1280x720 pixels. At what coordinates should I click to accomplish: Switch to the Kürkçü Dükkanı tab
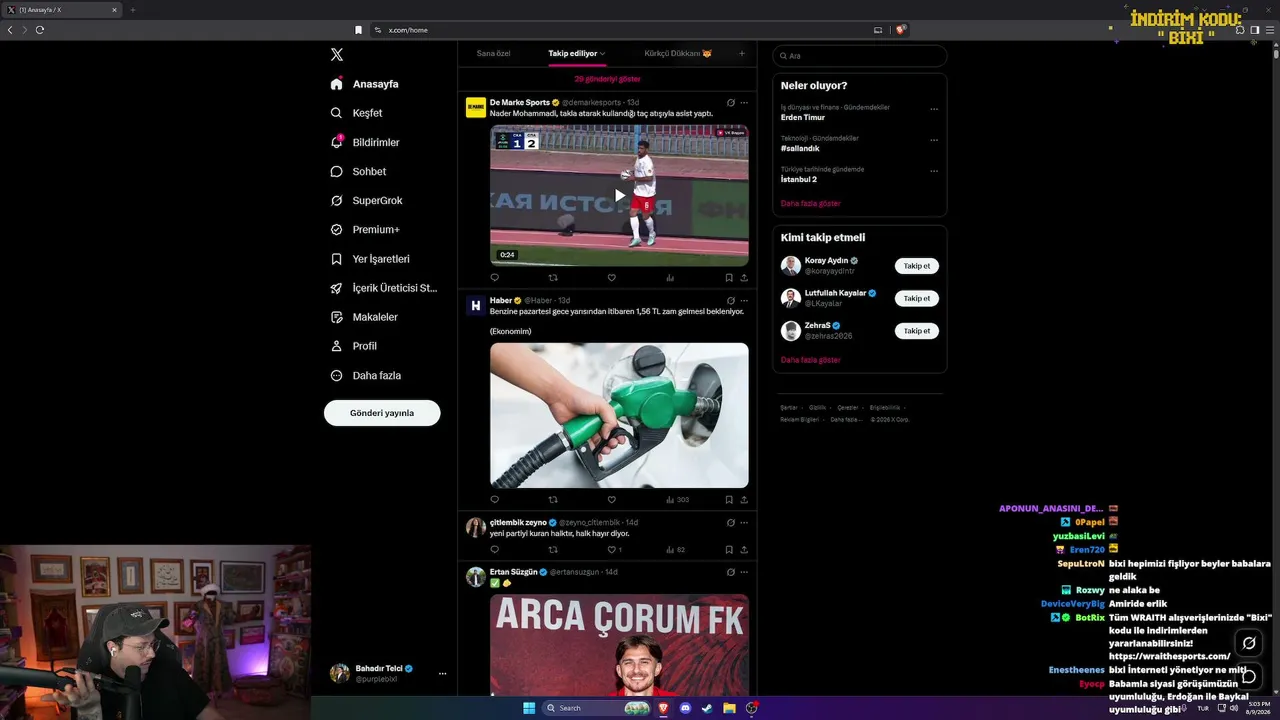[x=678, y=53]
